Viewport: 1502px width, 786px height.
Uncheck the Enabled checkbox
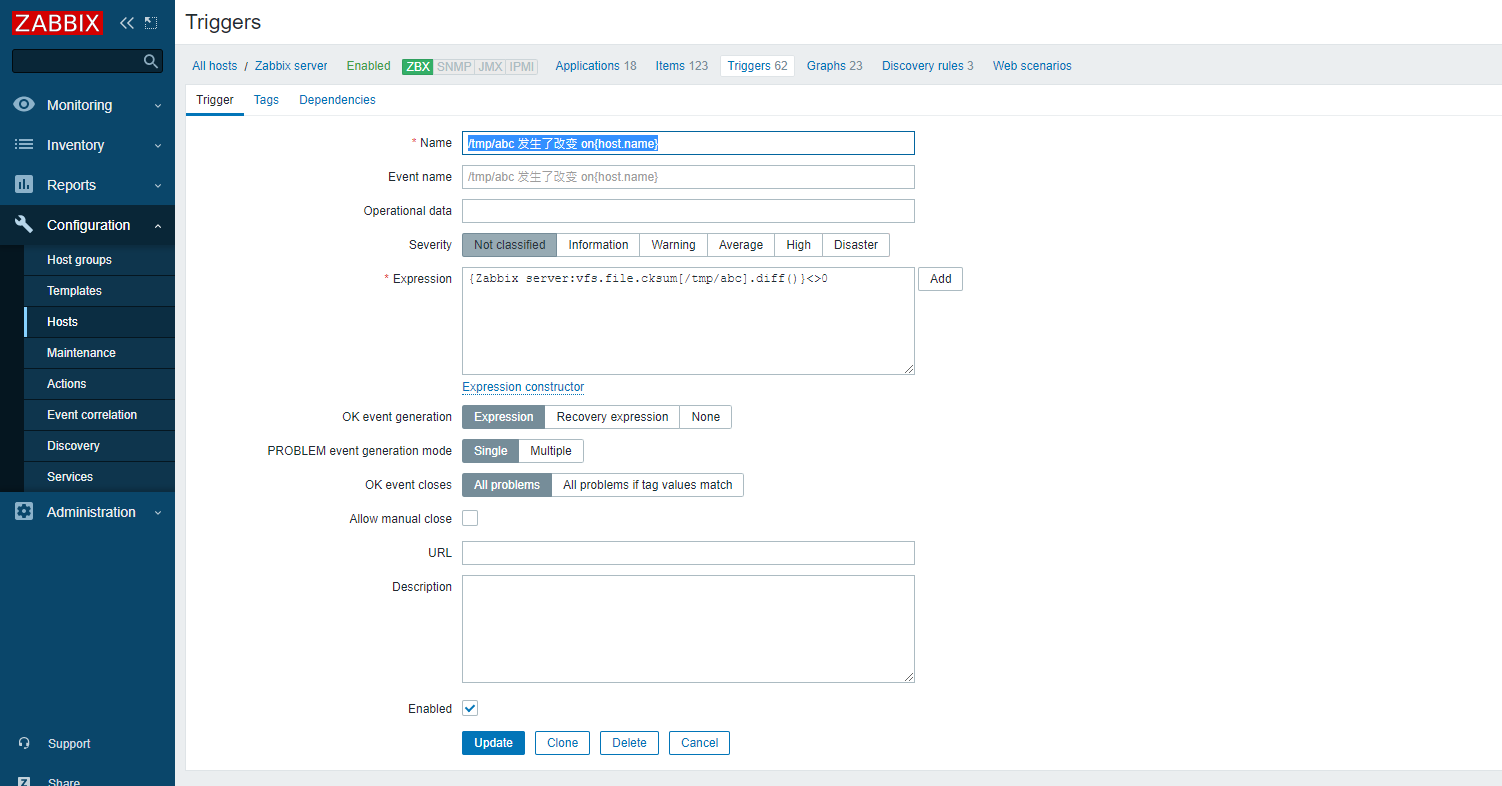coord(470,708)
